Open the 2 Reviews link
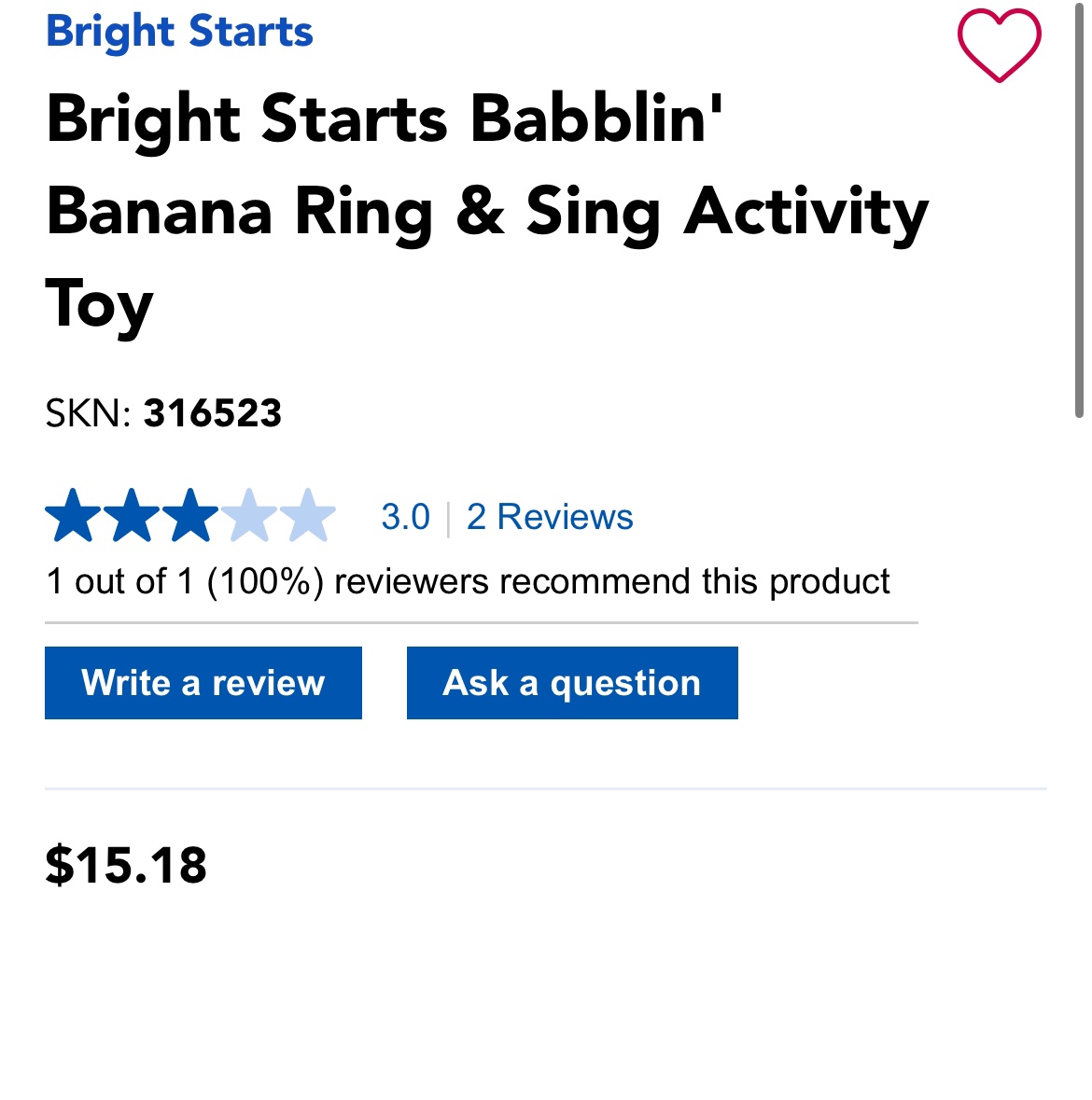Image resolution: width=1092 pixels, height=1100 pixels. coord(550,517)
